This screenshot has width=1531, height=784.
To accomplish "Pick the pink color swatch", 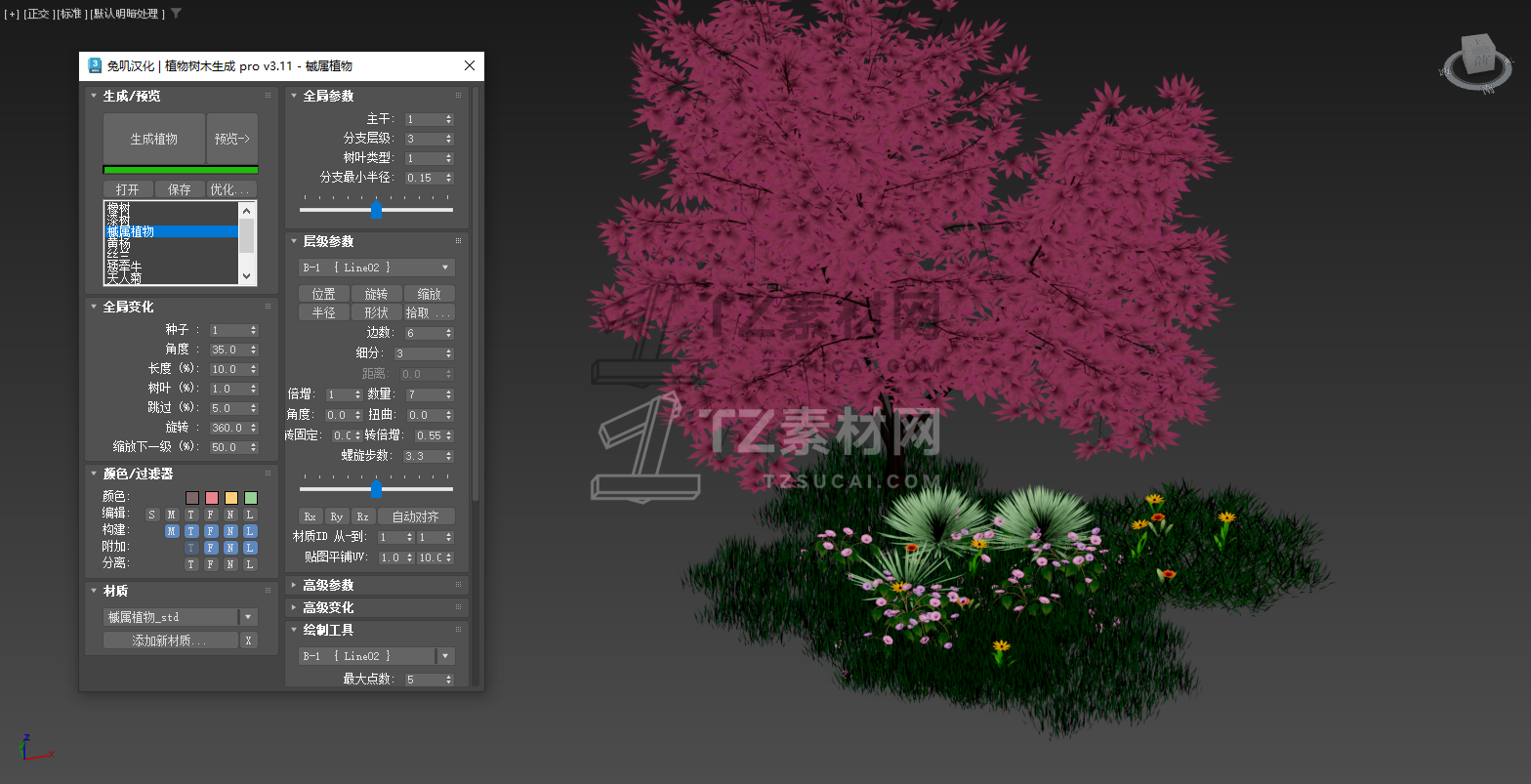I will [x=212, y=498].
